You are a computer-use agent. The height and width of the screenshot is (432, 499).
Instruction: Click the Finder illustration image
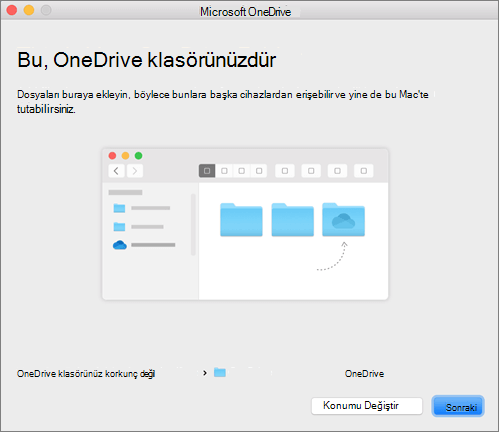point(245,224)
